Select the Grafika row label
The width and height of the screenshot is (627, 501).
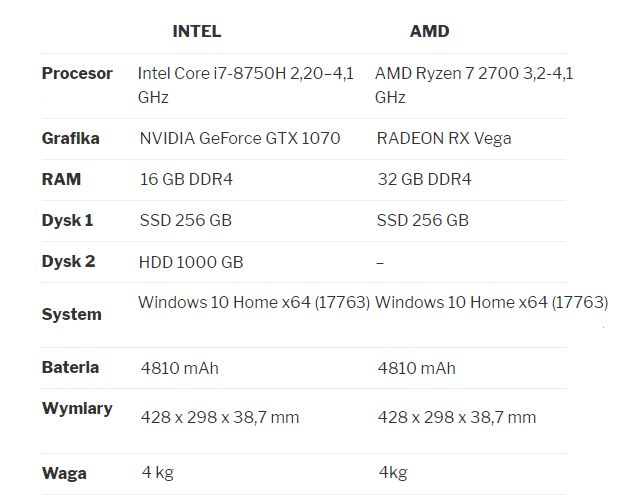(70, 138)
